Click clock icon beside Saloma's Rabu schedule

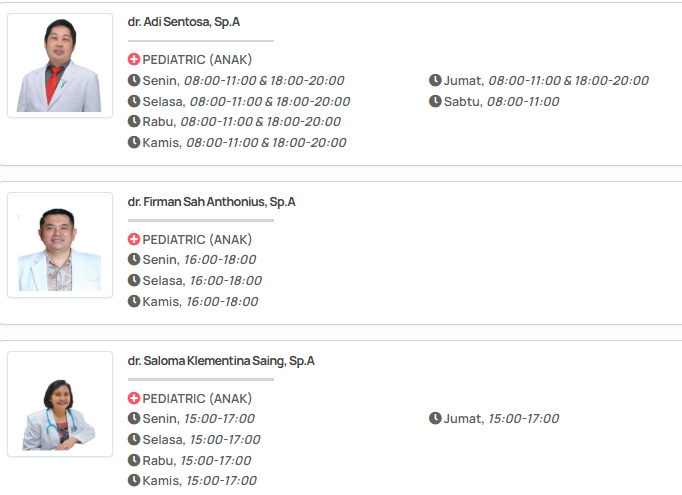coord(134,461)
